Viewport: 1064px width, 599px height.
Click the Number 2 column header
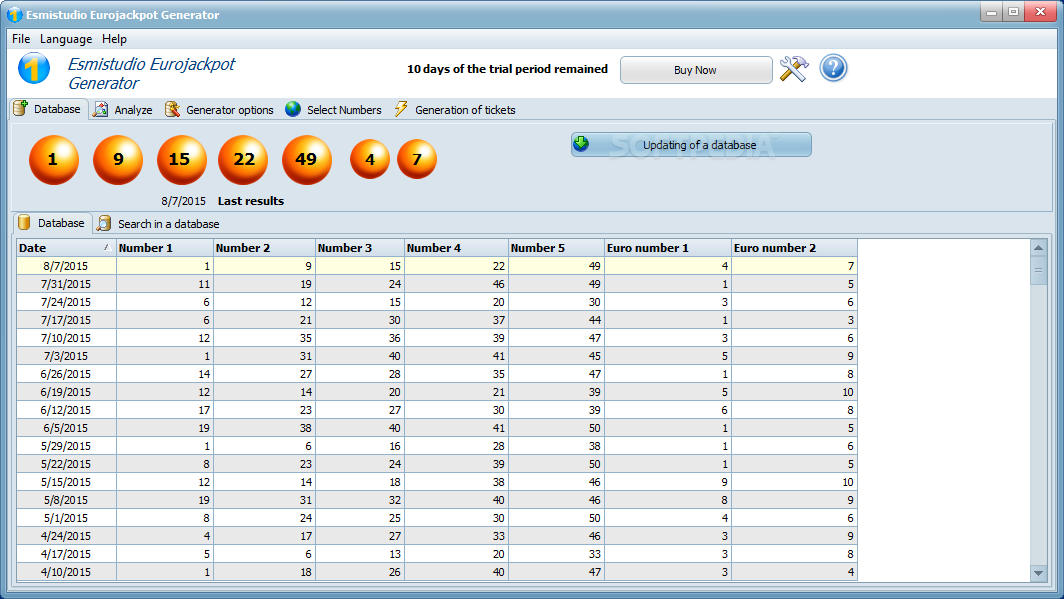[x=265, y=248]
